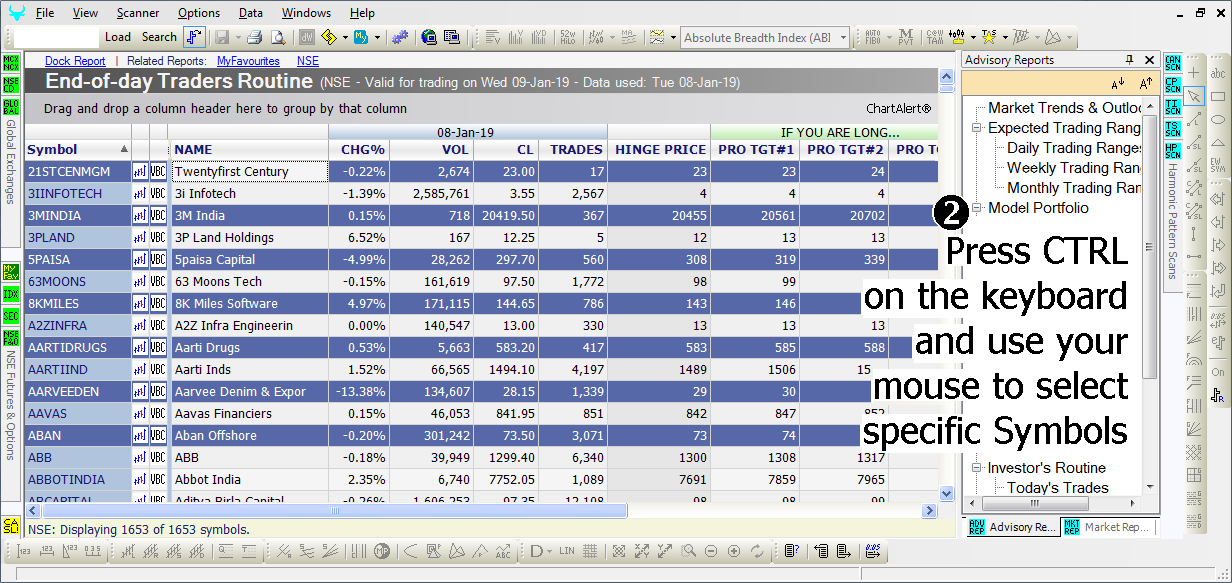Screen dimensions: 1232x583
Task: Open dropdown beside candlestick scanner icon
Action: pyautogui.click(x=973, y=37)
